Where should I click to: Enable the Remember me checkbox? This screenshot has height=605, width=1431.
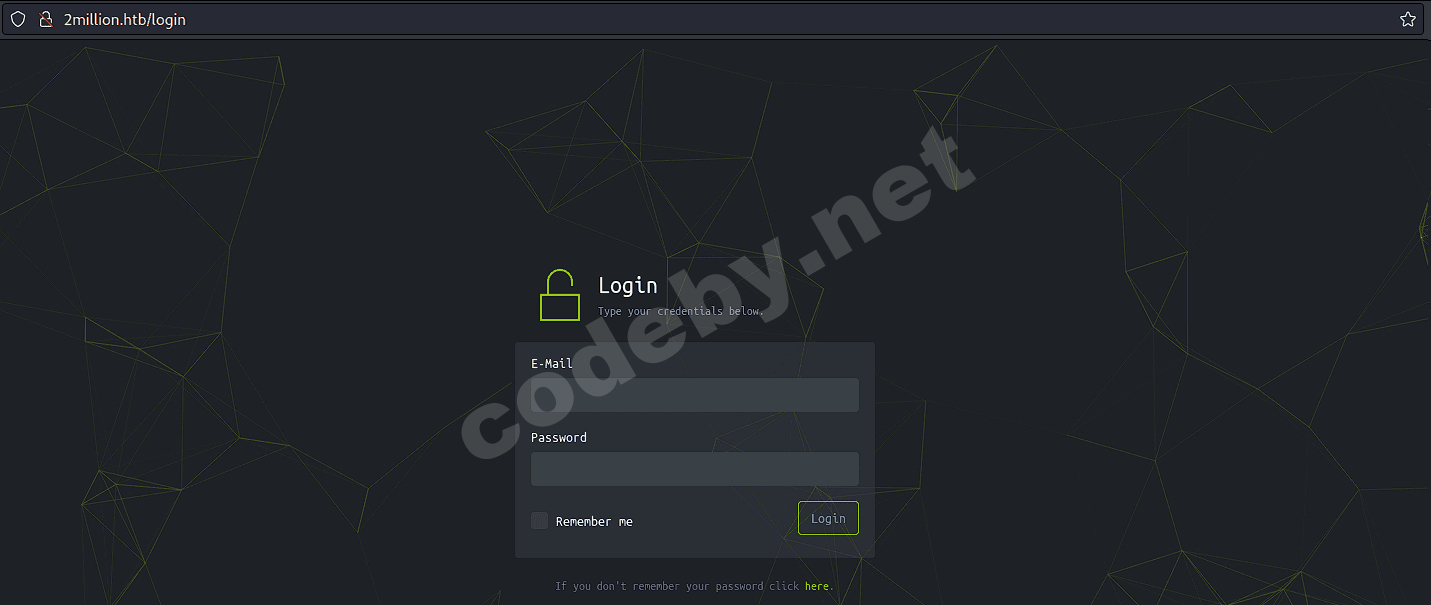pos(540,520)
